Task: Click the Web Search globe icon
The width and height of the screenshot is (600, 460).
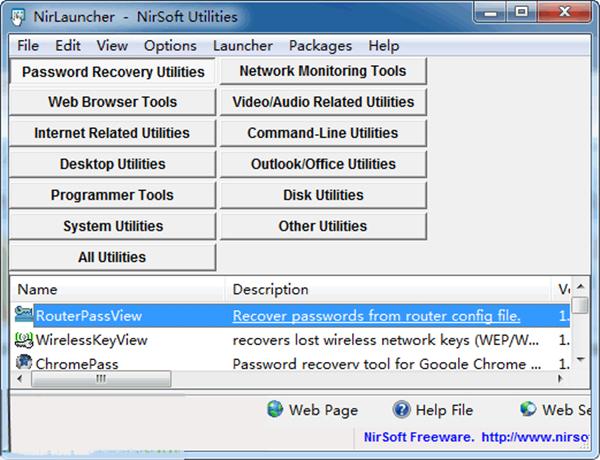Action: [x=528, y=409]
